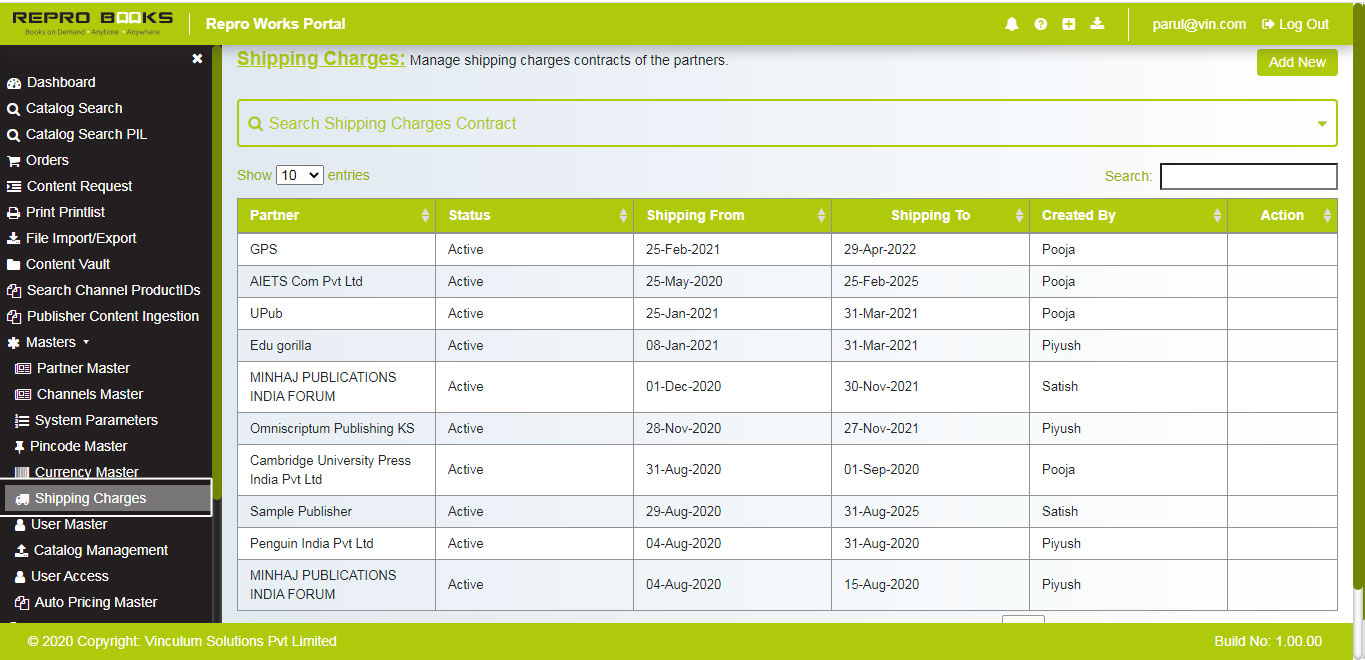Click the help question mark icon
Image resolution: width=1365 pixels, height=660 pixels.
1040,23
